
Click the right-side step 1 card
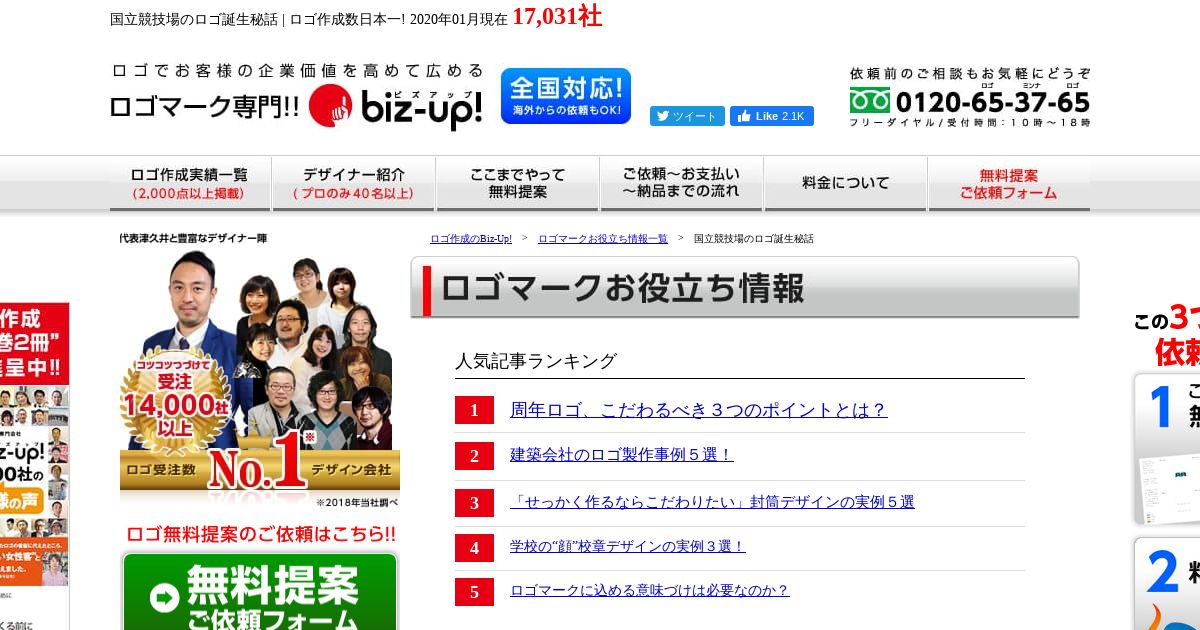coord(1166,450)
